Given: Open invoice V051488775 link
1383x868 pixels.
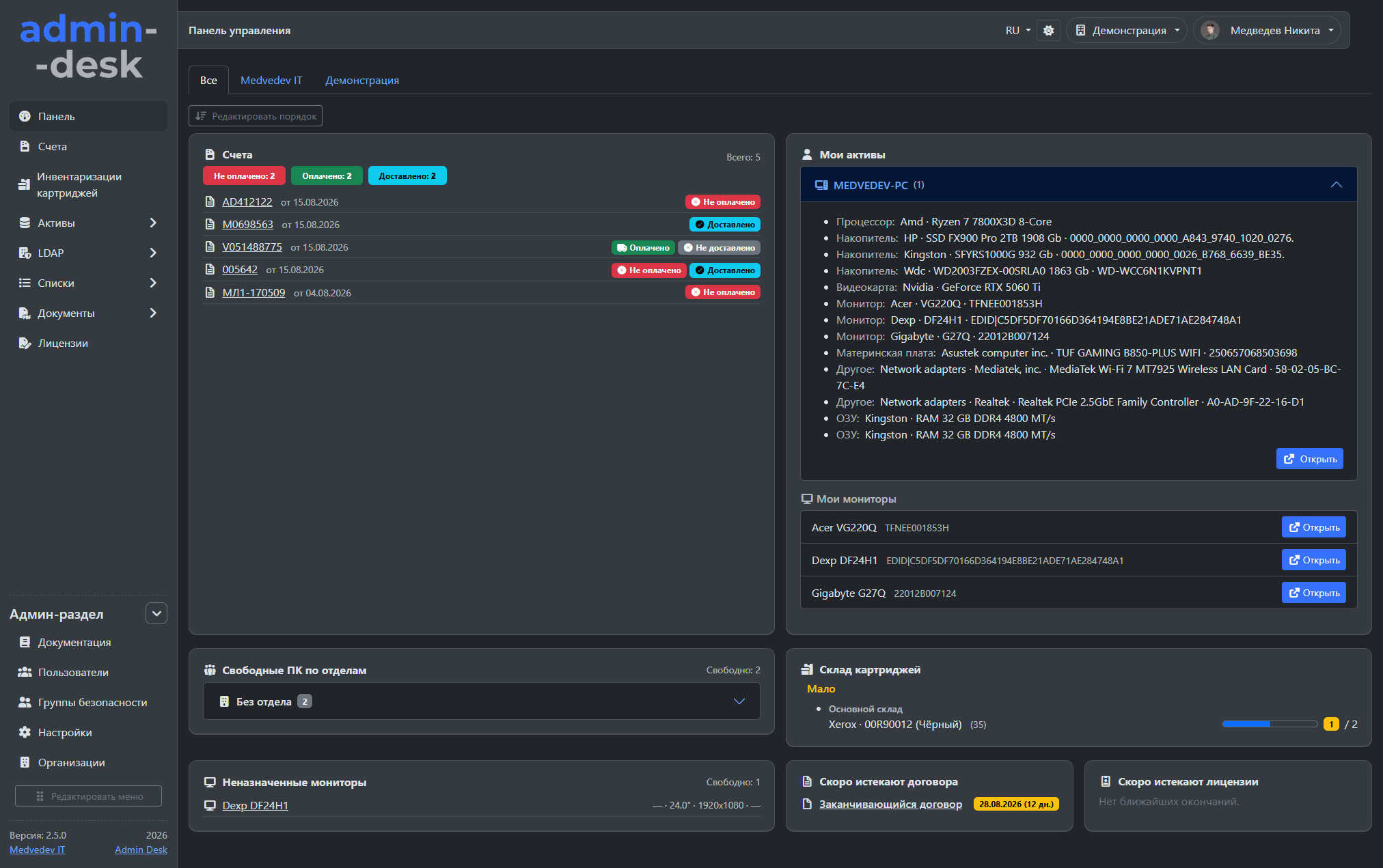Looking at the screenshot, I should click(x=252, y=247).
